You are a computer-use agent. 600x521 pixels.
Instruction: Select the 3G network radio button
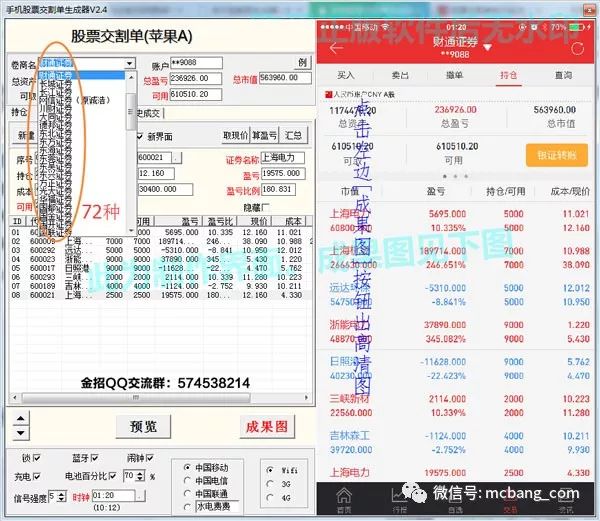pos(271,484)
